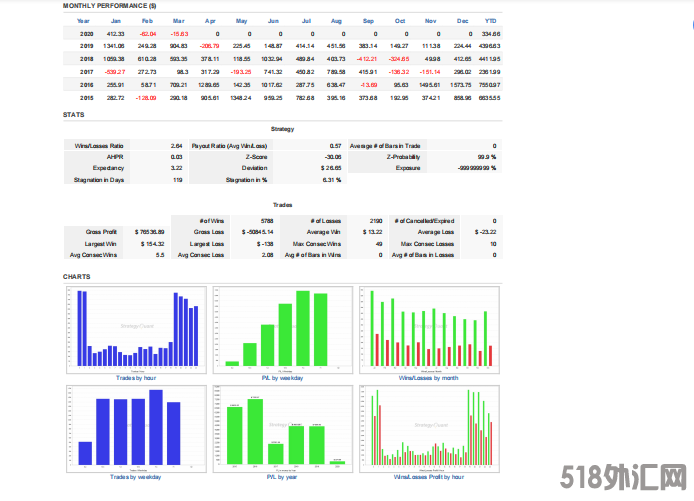Click the Stagnation in Days label

click(100, 180)
